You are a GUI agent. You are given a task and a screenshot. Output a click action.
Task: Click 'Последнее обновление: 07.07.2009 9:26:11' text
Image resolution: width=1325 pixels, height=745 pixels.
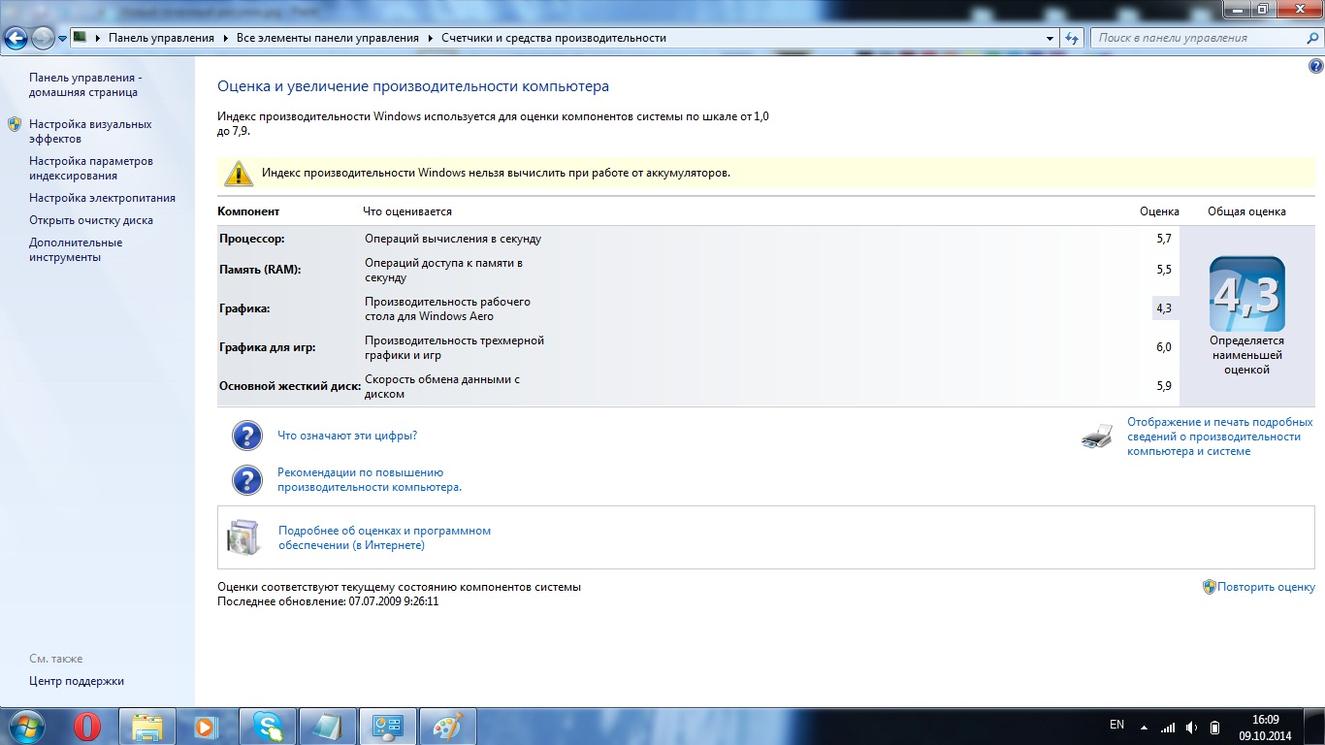click(328, 602)
